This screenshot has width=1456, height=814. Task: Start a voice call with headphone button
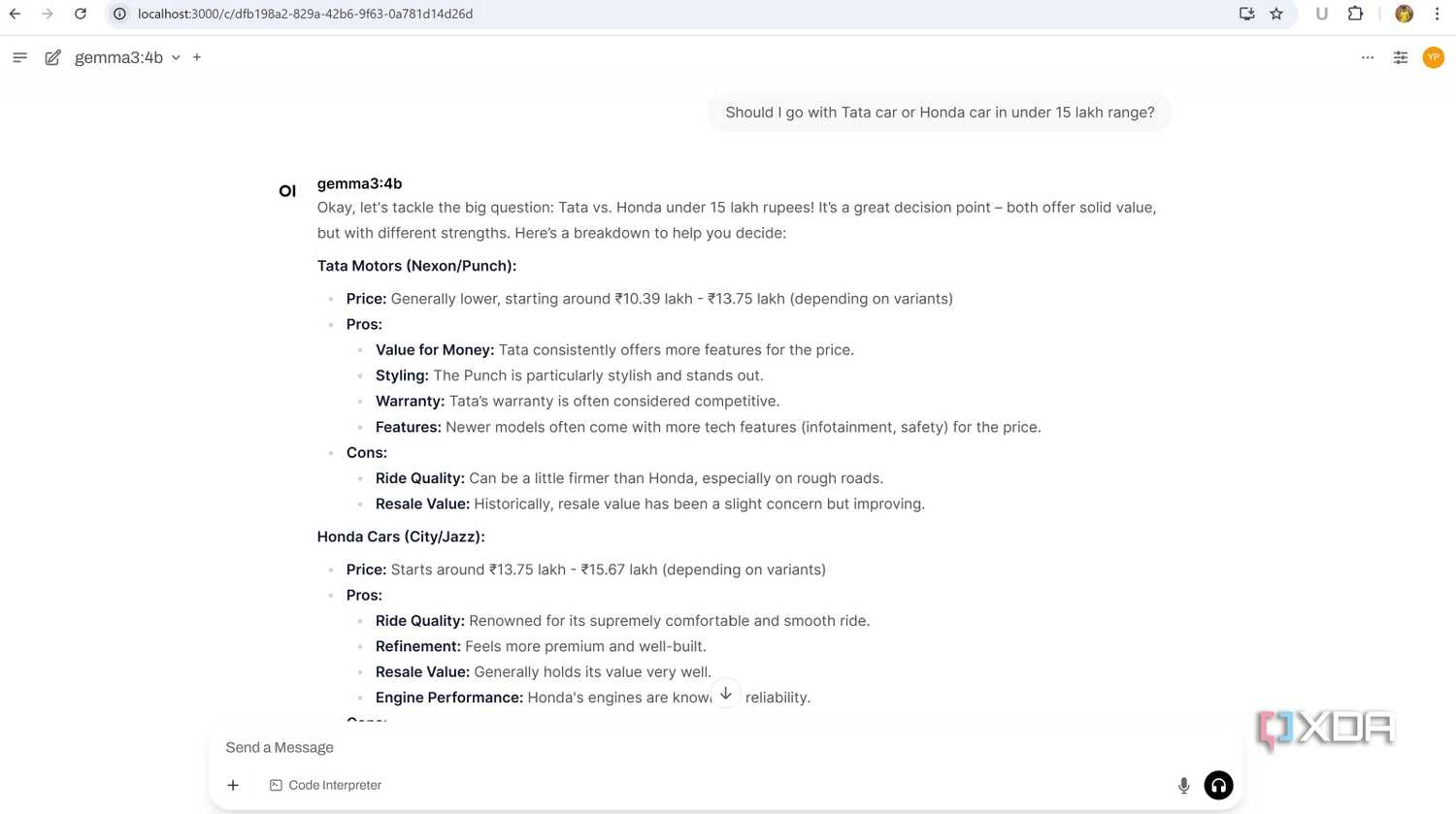1218,785
